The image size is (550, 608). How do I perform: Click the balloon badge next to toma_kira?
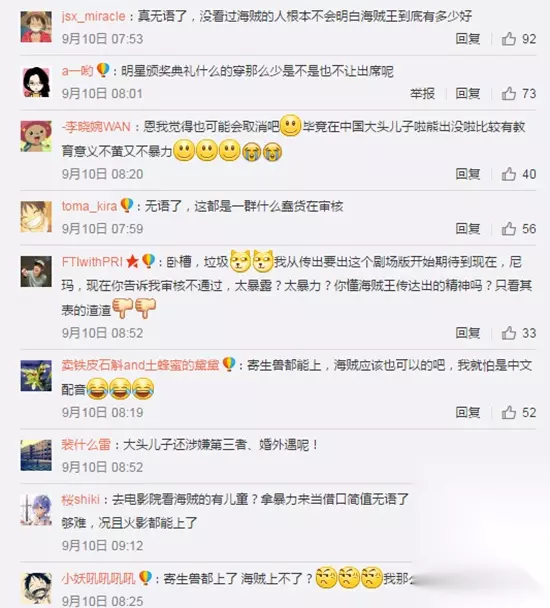tap(127, 206)
